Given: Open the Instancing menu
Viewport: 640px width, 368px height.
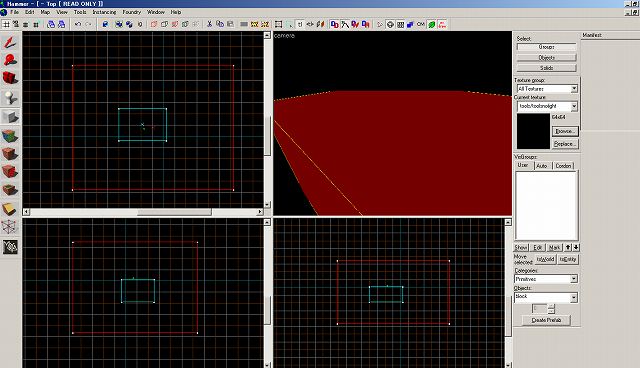Looking at the screenshot, I should (x=104, y=12).
